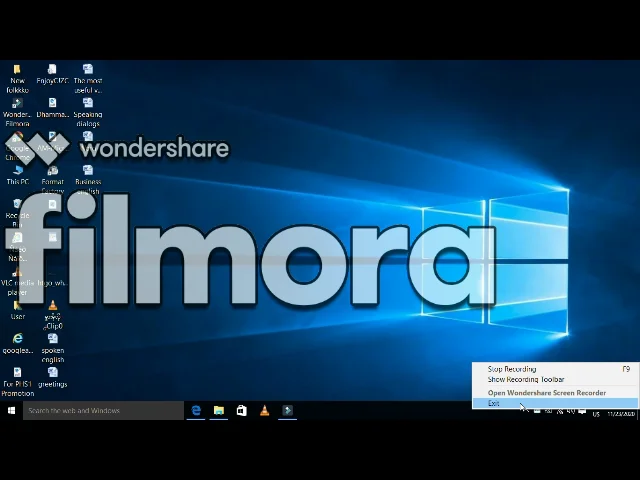Click the volume speaker tray icon
The width and height of the screenshot is (640, 480).
click(571, 411)
